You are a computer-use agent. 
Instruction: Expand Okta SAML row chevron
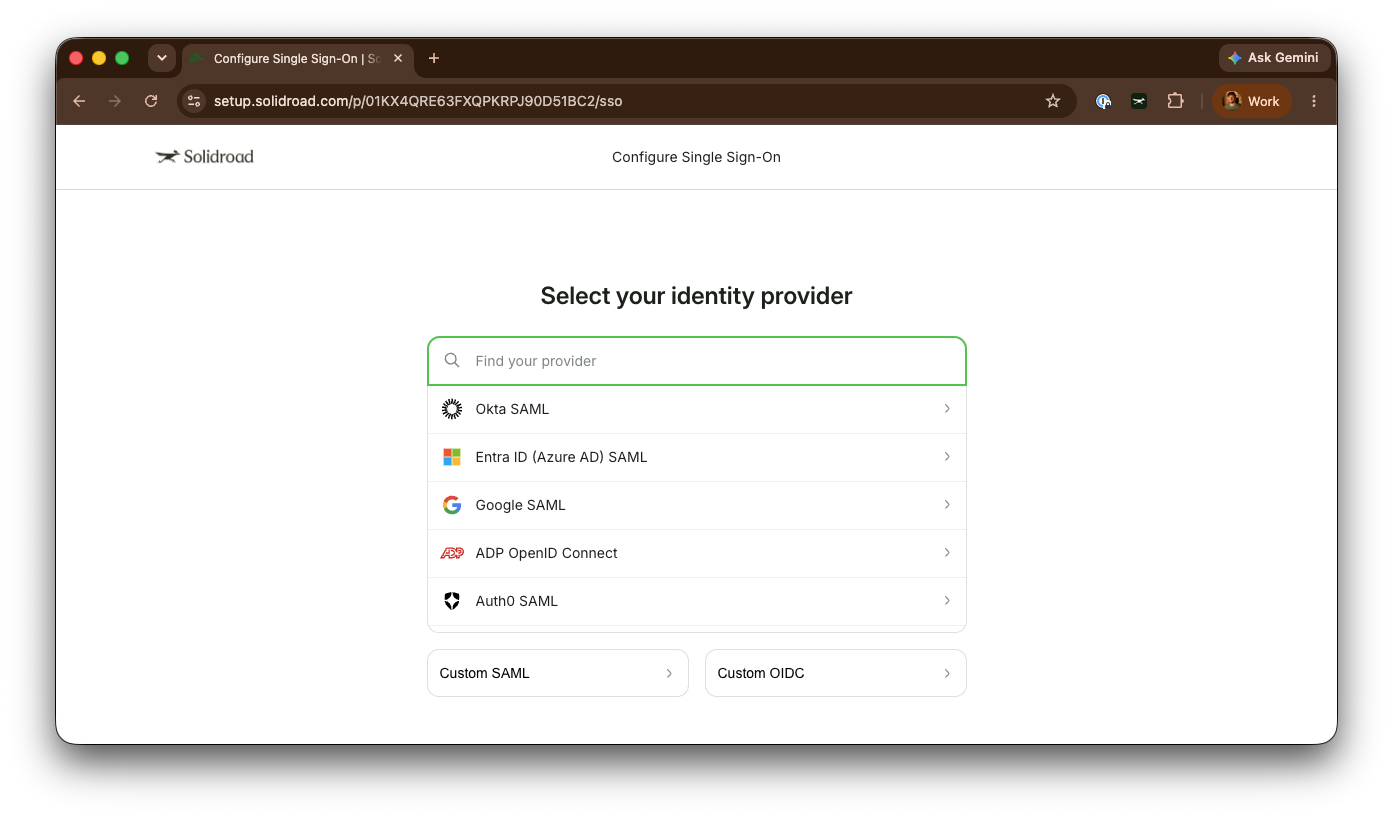tap(946, 409)
